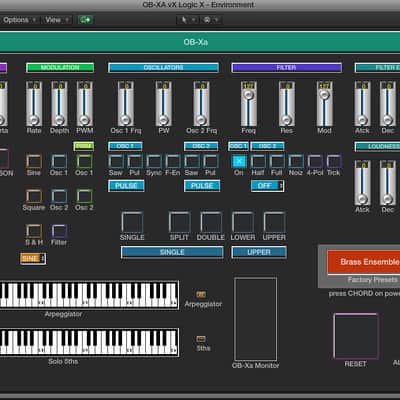Click the PULSE button under OSC 2
400x400 pixels.
point(202,186)
